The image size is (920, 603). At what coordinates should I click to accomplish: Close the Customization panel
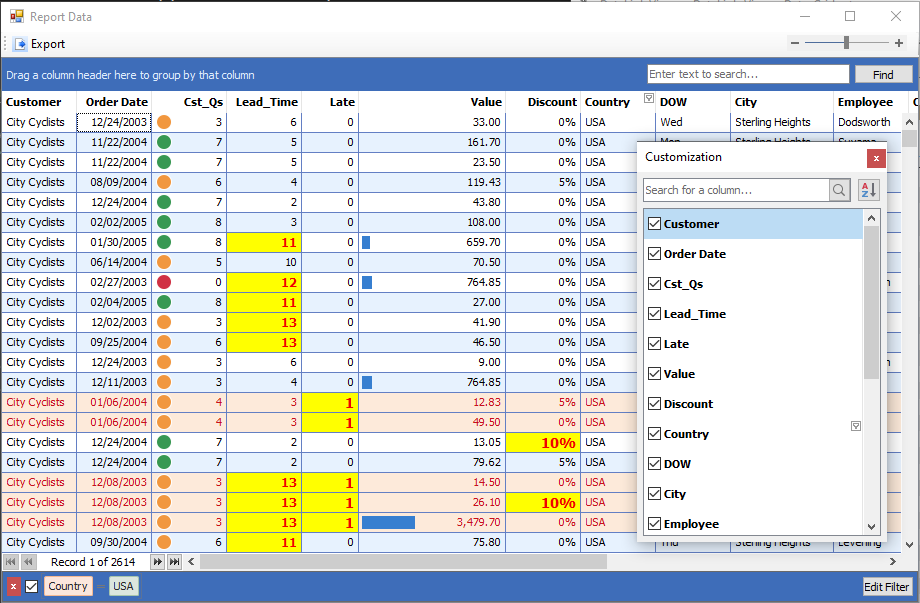coord(876,158)
